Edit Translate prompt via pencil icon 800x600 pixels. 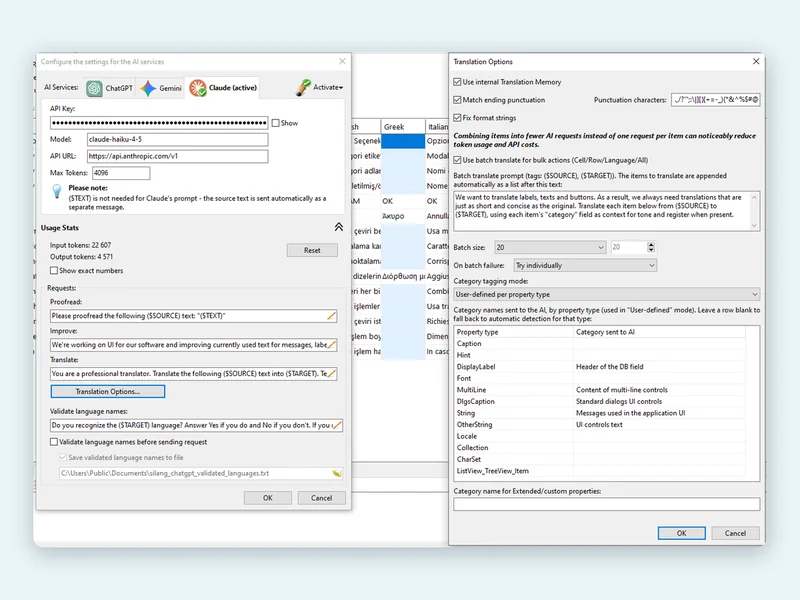(332, 374)
